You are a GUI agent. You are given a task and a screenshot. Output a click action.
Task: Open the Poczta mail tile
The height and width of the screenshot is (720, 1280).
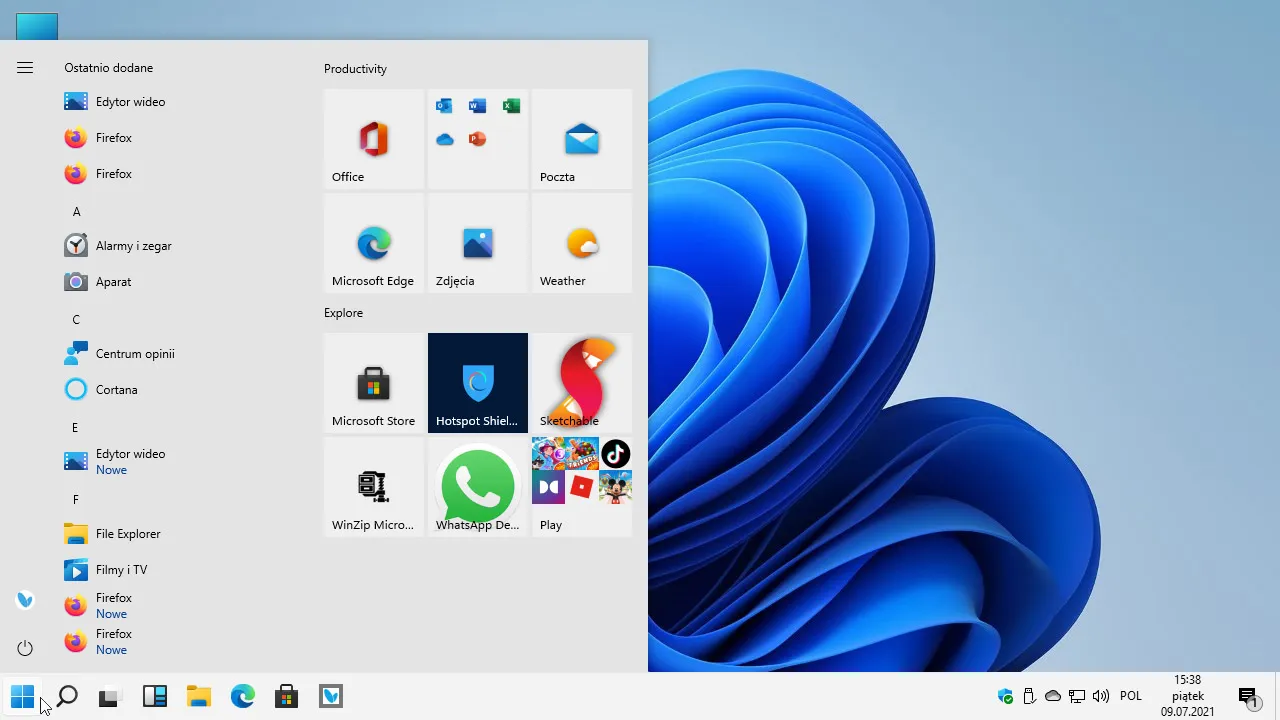[582, 139]
